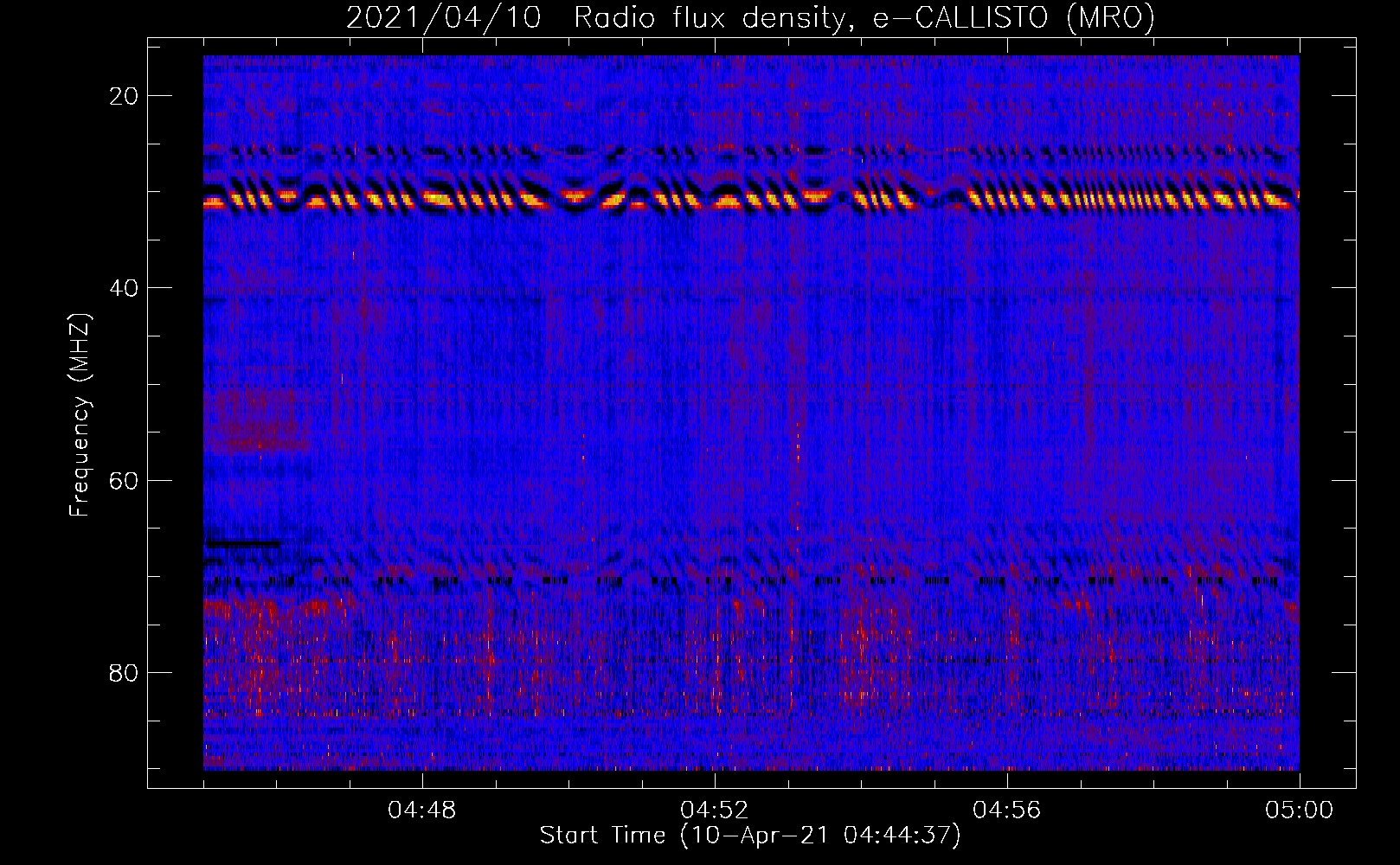
Task: Click the 80 MHz frequency tick label
Action: (x=125, y=672)
